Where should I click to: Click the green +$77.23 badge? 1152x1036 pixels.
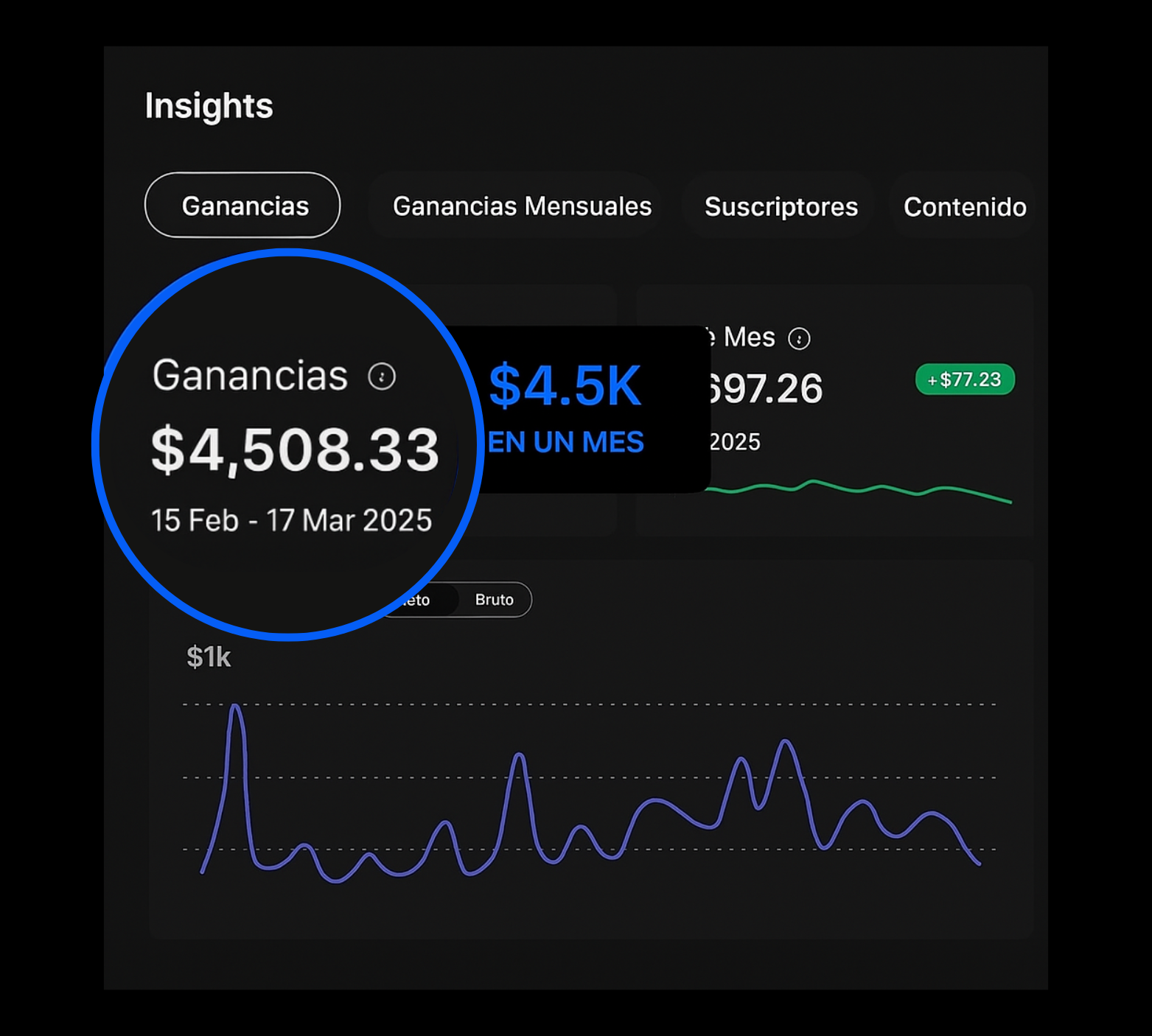click(x=964, y=379)
